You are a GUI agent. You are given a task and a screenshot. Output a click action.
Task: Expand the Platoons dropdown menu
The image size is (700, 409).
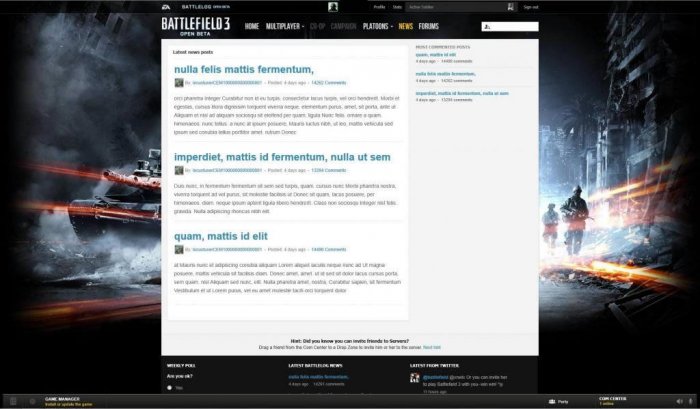click(x=376, y=26)
